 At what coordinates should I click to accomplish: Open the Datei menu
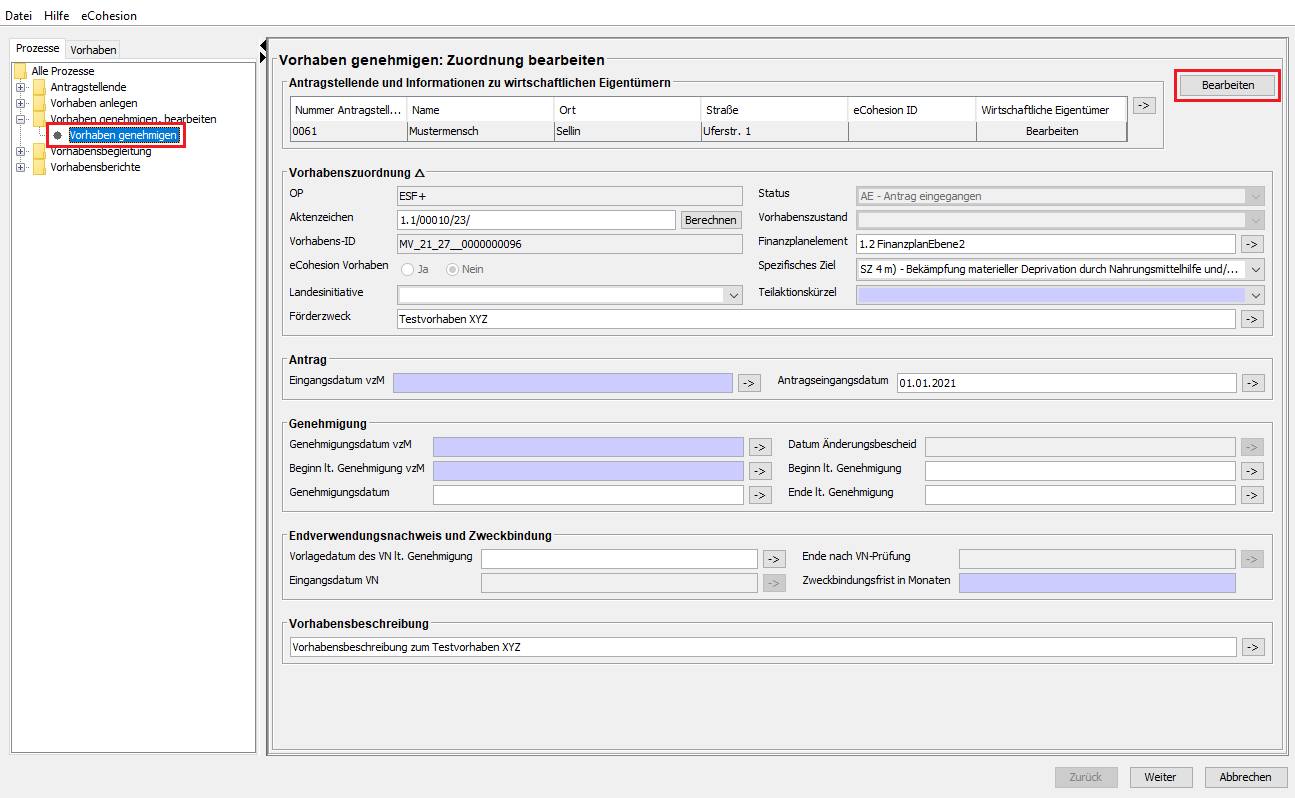pos(19,16)
